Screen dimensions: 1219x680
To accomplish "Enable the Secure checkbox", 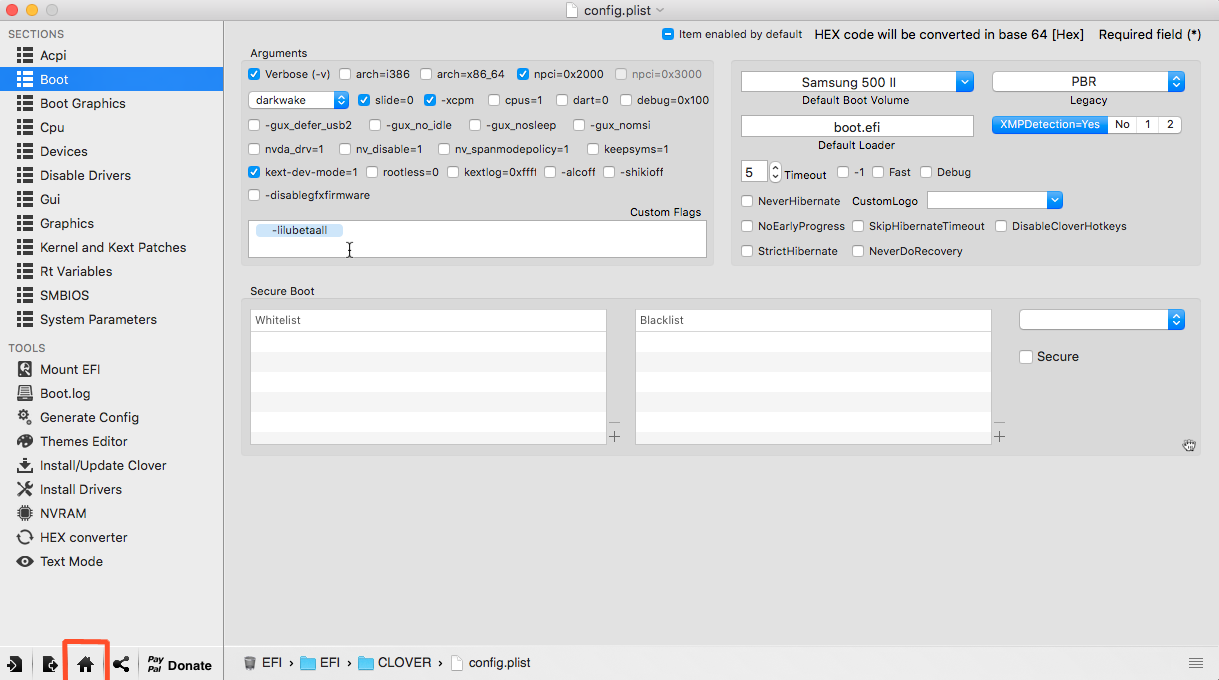I will [x=1026, y=357].
